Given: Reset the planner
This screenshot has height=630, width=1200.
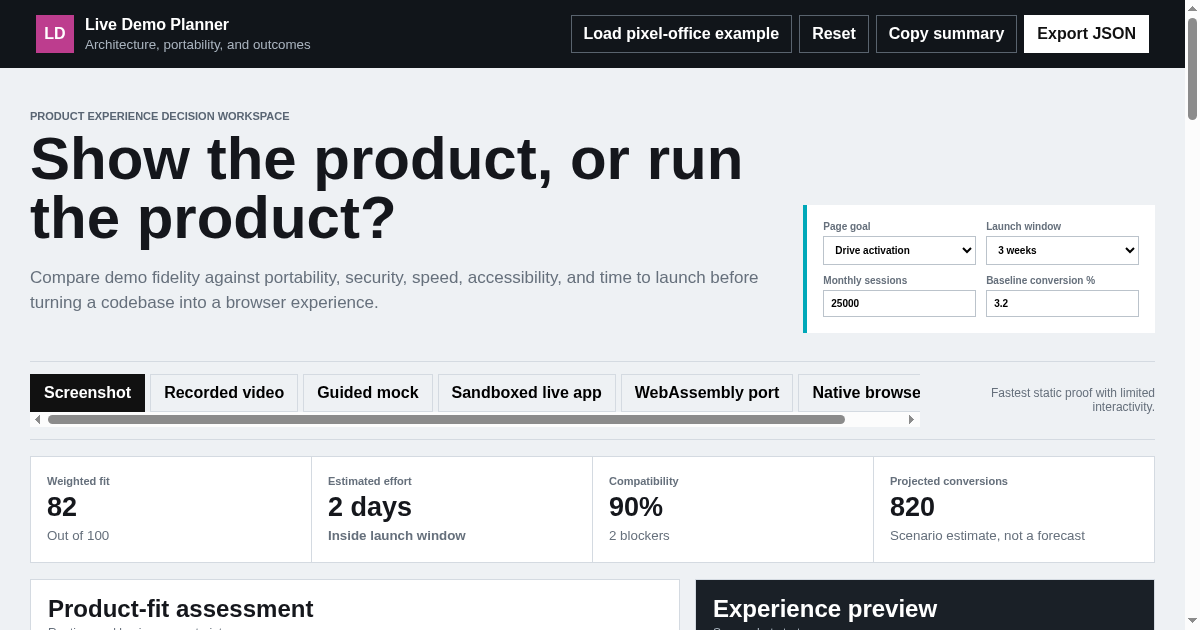Looking at the screenshot, I should pos(834,34).
